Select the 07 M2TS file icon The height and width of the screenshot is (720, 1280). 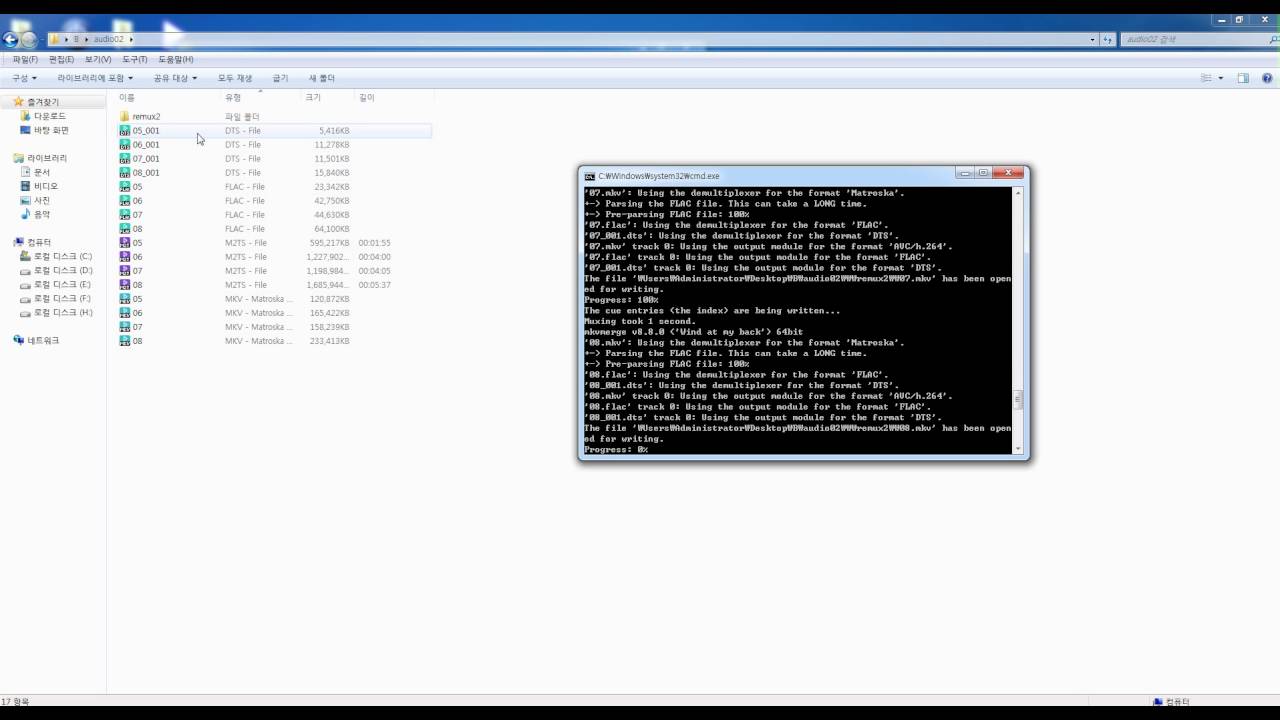(125, 271)
